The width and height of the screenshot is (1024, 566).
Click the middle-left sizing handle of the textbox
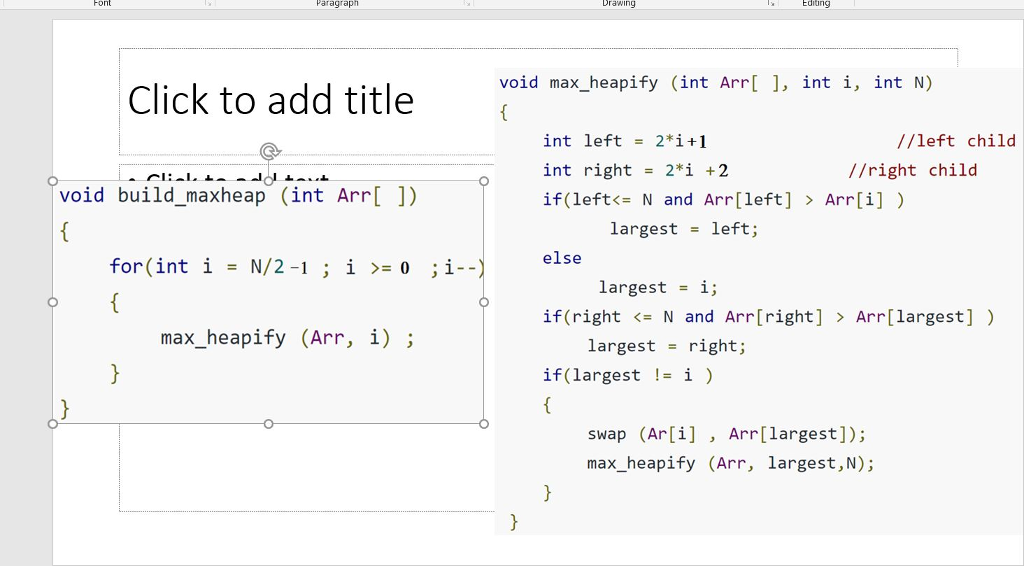point(53,302)
